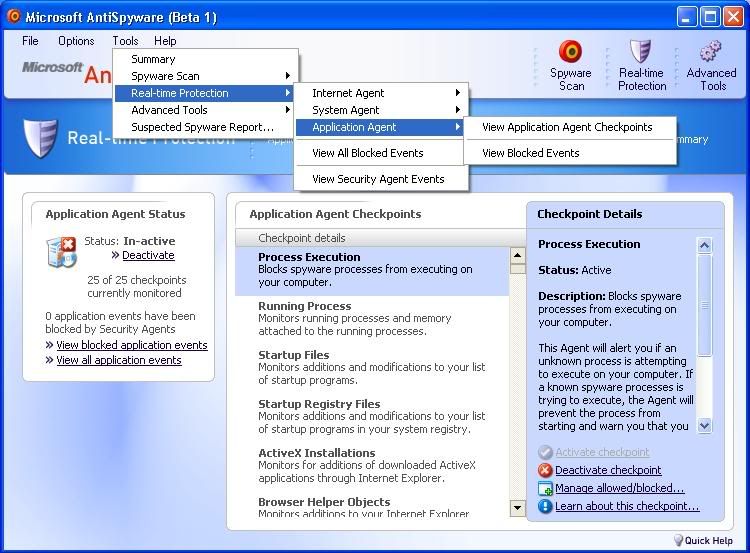This screenshot has width=750, height=553.
Task: Click the checkpoints list scroll up arrow
Action: (x=518, y=255)
